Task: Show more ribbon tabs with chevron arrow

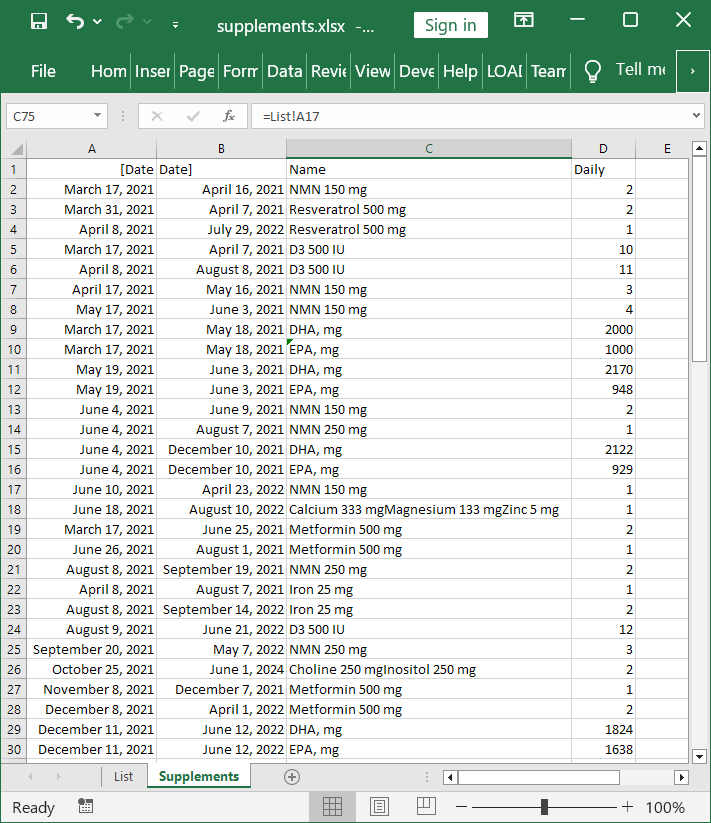Action: pos(693,71)
